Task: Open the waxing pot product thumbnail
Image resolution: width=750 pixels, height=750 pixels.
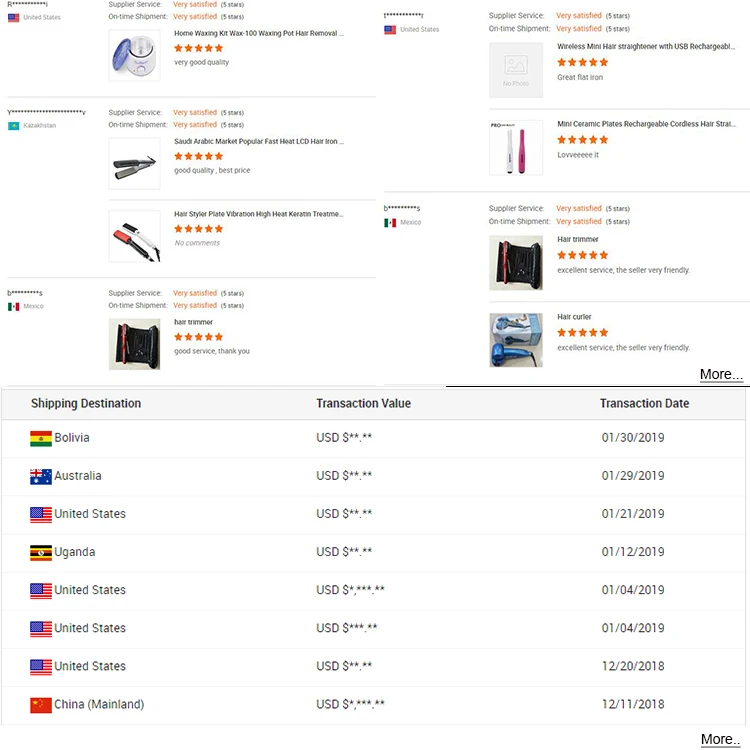Action: [134, 56]
